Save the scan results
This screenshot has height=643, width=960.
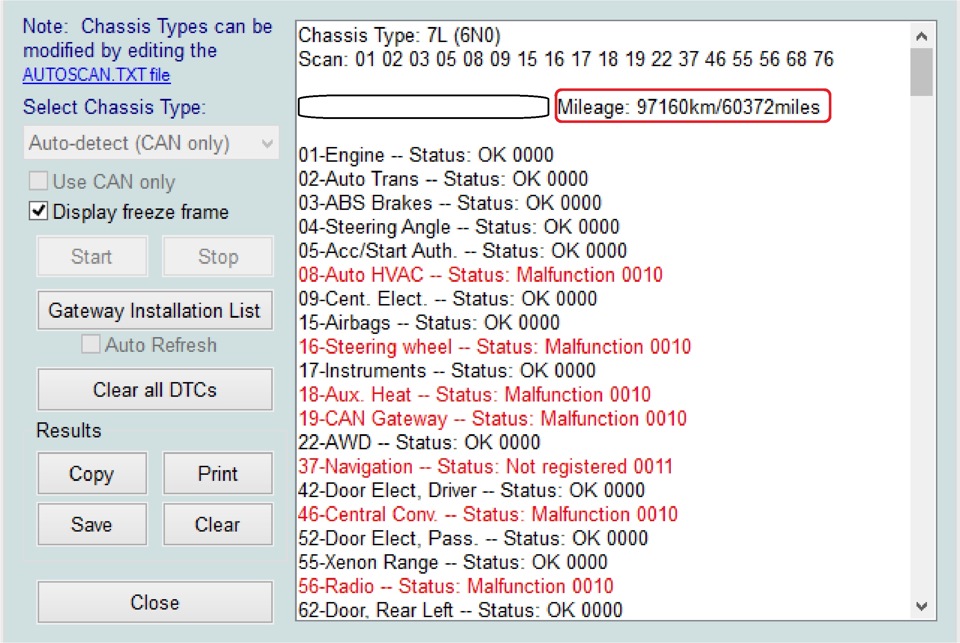(x=92, y=524)
